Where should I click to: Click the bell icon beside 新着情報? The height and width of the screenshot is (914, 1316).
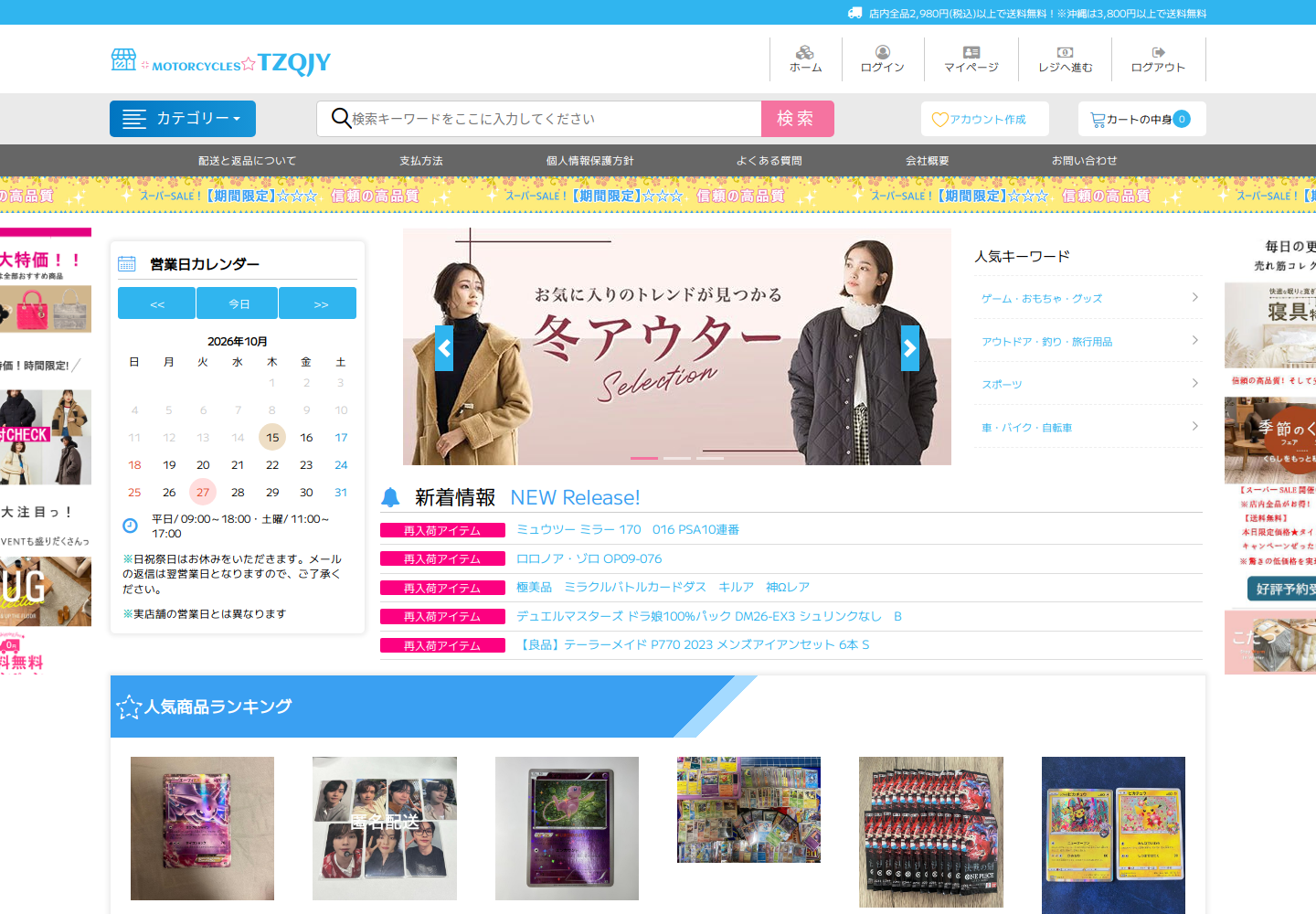(390, 497)
